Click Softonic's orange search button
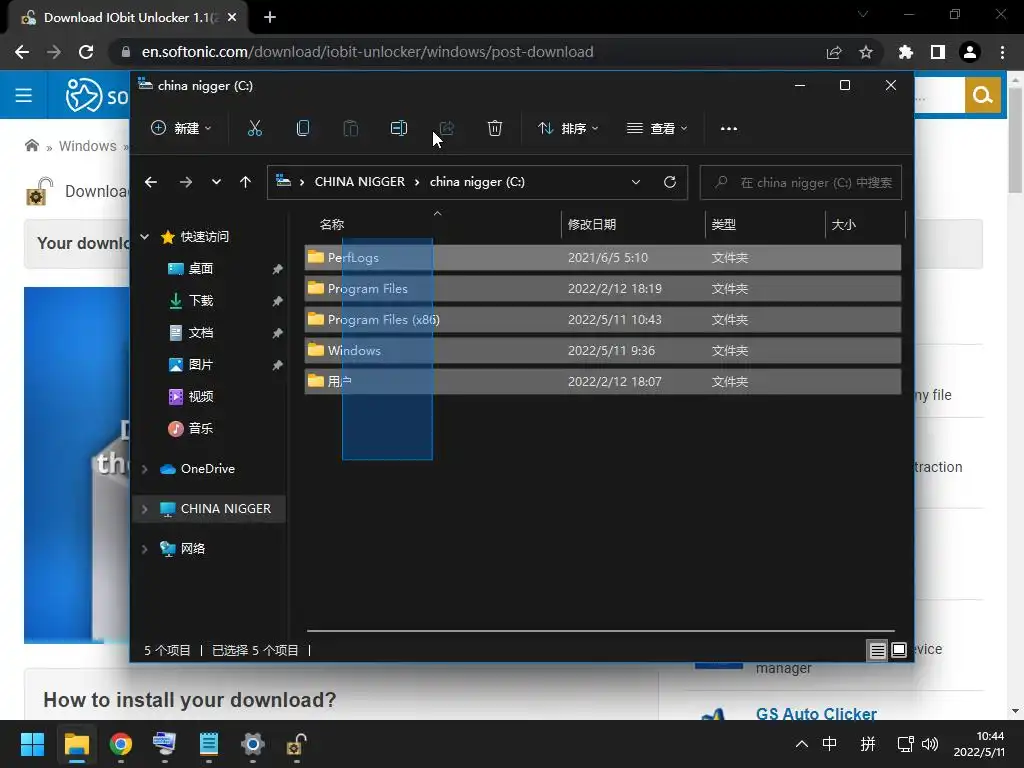This screenshot has height=768, width=1024. [x=983, y=95]
